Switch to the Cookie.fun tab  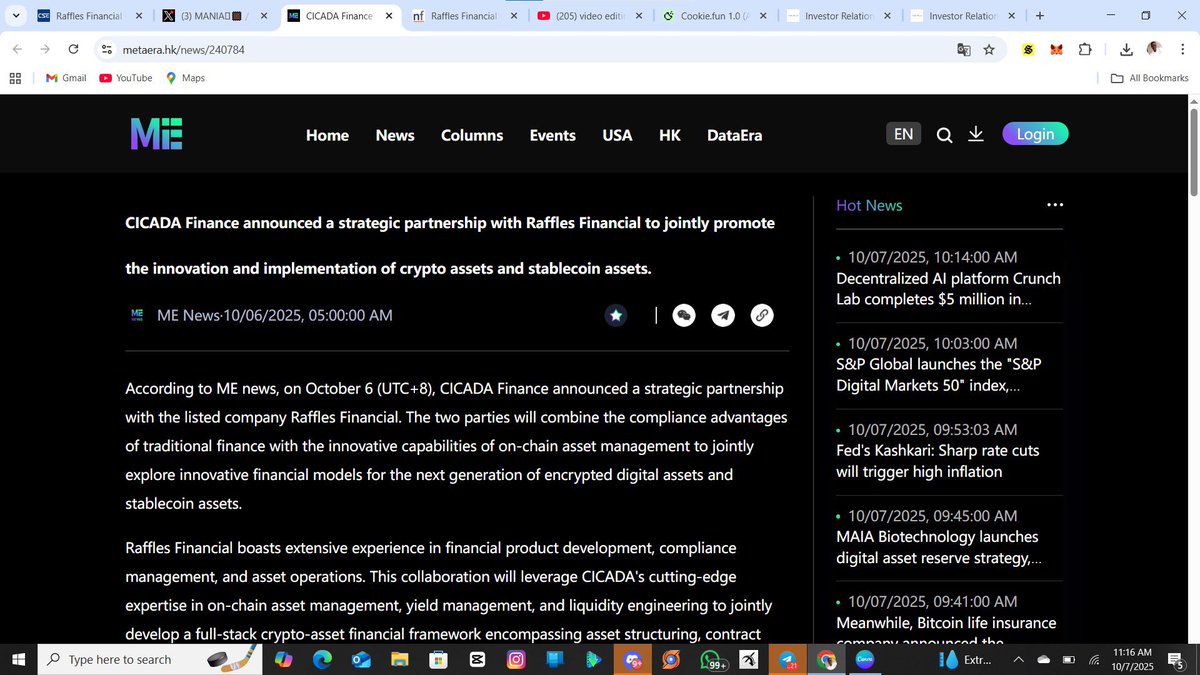click(x=716, y=16)
